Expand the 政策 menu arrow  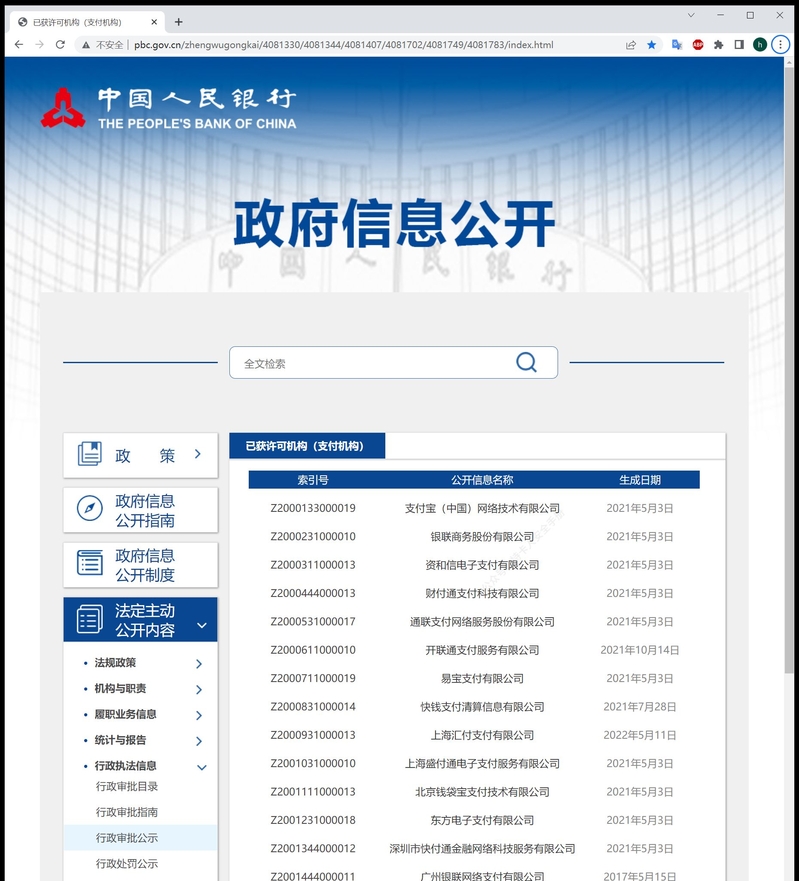tap(198, 454)
